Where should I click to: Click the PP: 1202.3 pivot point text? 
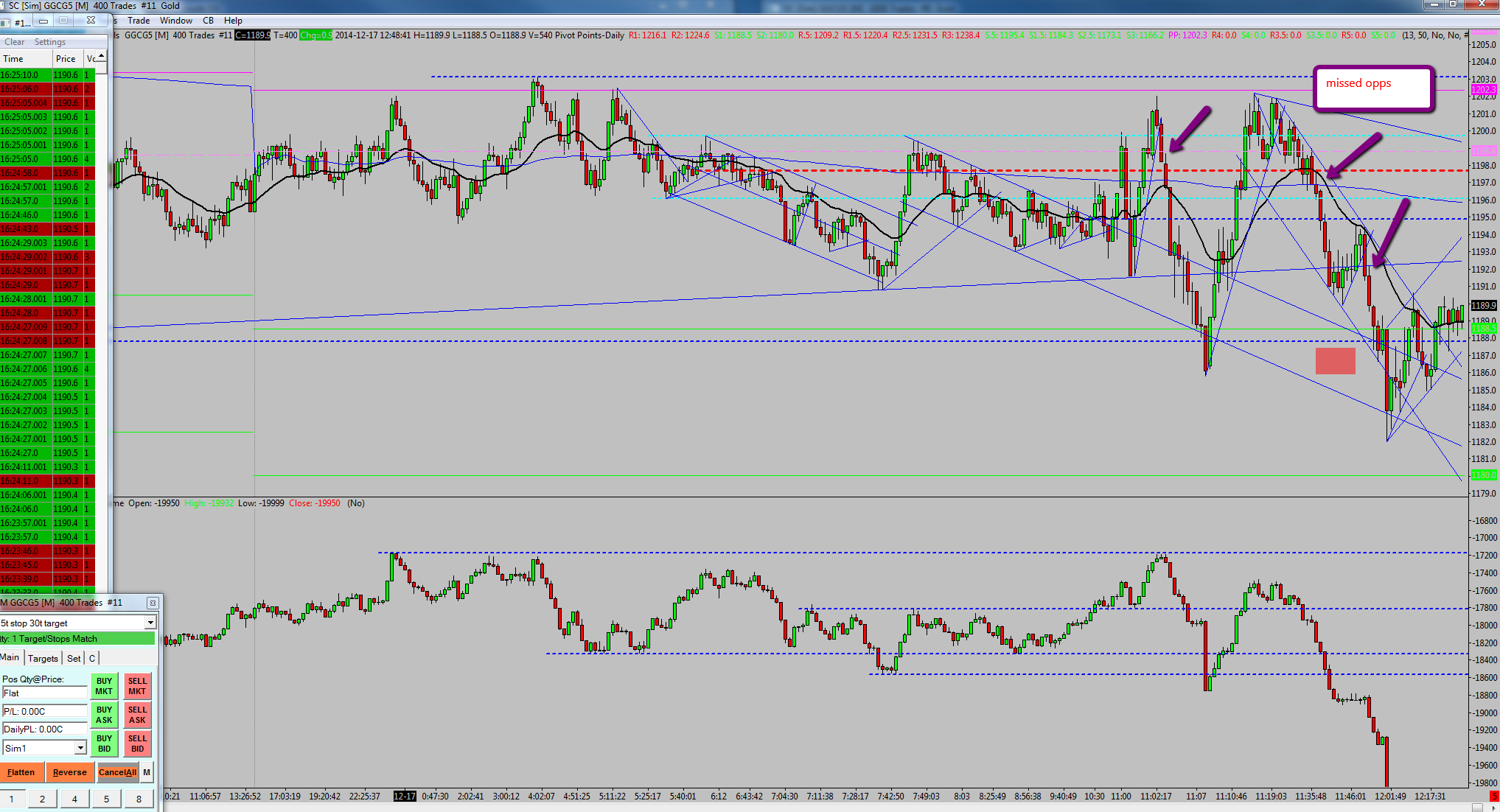[x=1187, y=35]
